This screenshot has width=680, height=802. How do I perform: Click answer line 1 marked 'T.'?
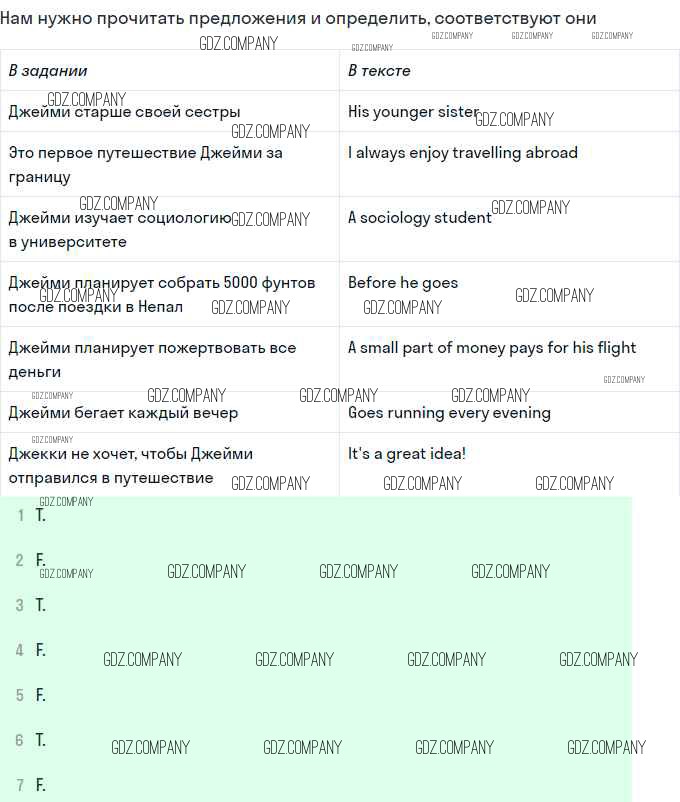(40, 516)
